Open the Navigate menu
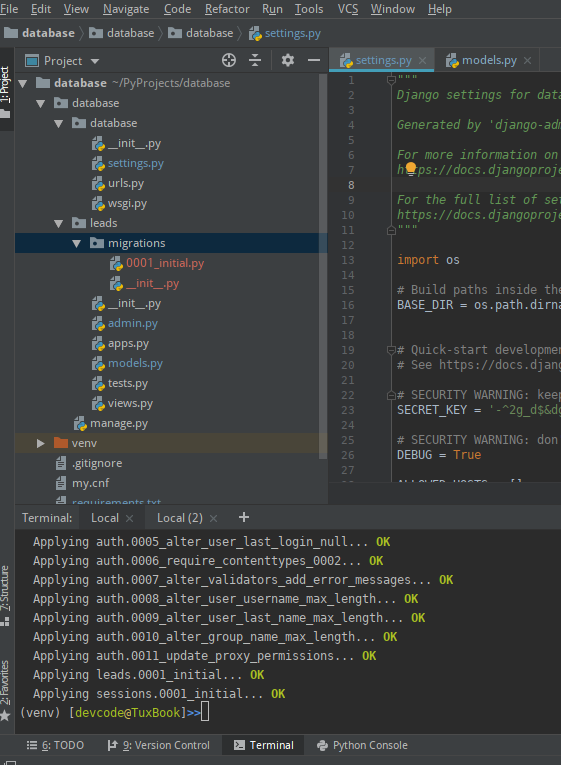Viewport: 561px width, 765px height. click(x=126, y=9)
